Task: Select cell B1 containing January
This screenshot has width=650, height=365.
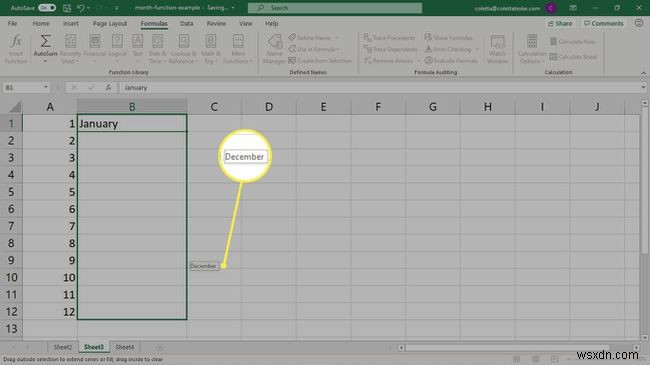Action: tap(132, 124)
